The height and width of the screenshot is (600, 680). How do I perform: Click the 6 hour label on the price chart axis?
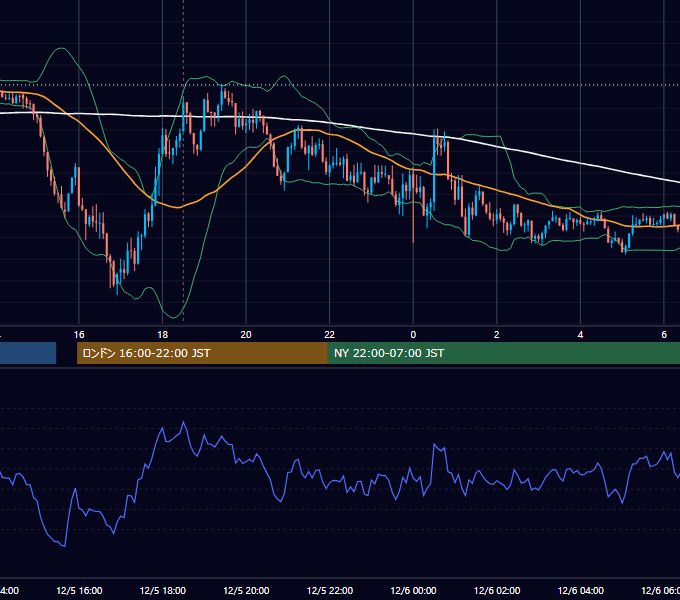(664, 335)
